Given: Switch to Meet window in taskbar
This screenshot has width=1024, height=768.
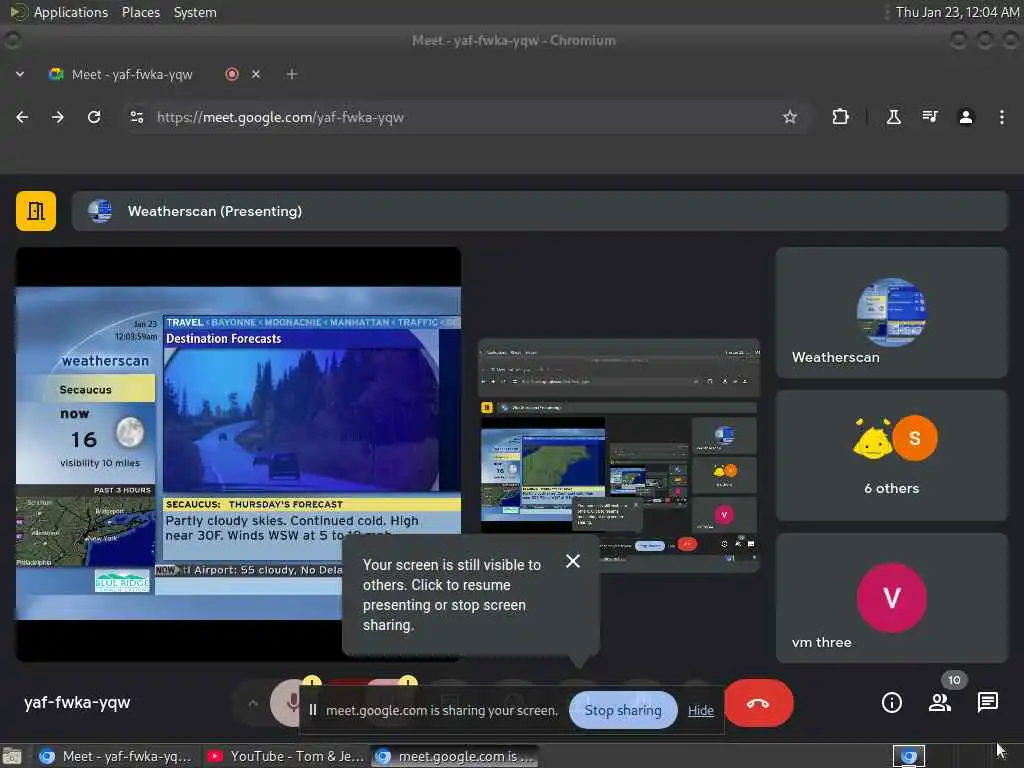Looking at the screenshot, I should pos(116,756).
